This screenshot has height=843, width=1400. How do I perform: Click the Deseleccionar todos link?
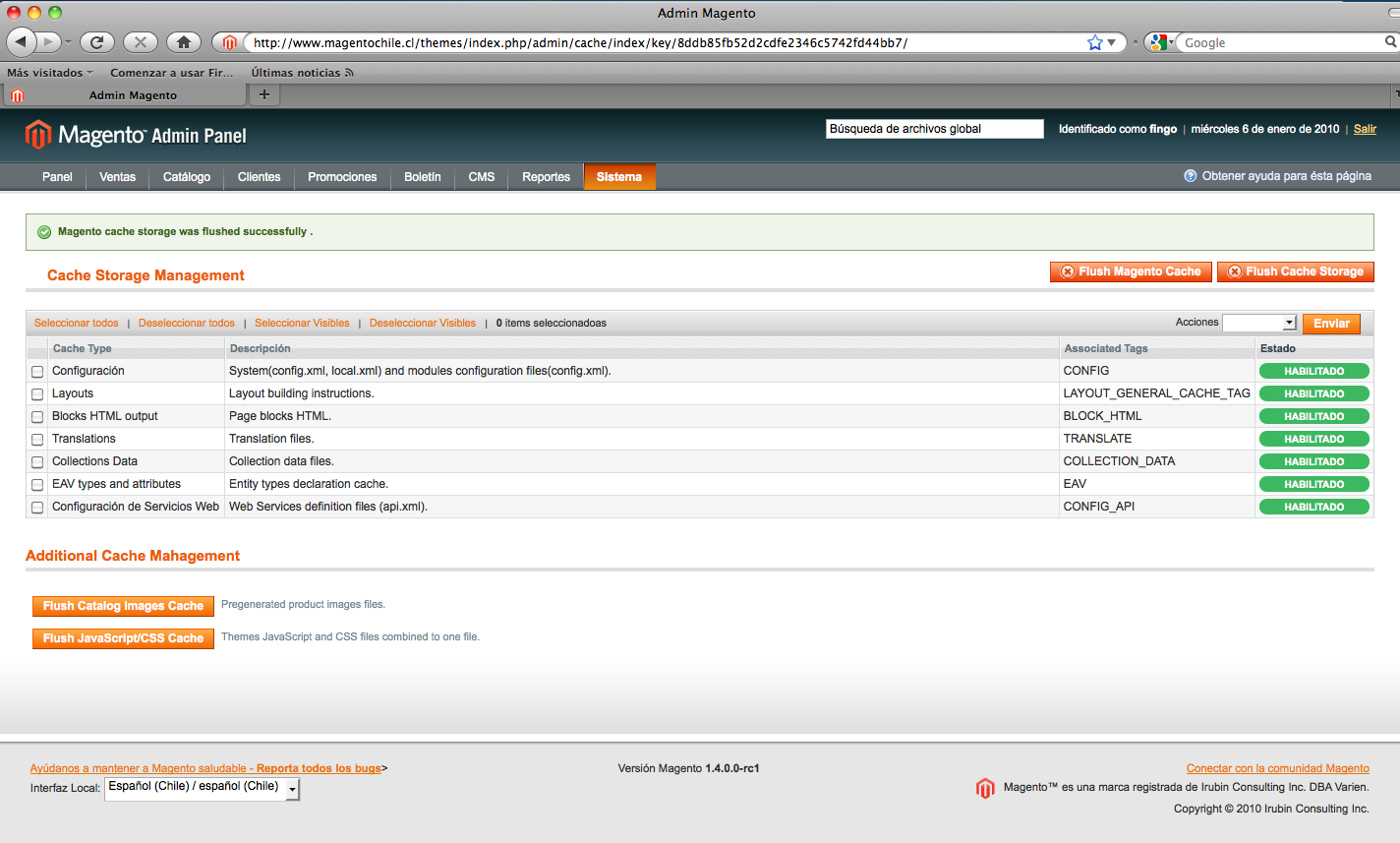point(187,323)
